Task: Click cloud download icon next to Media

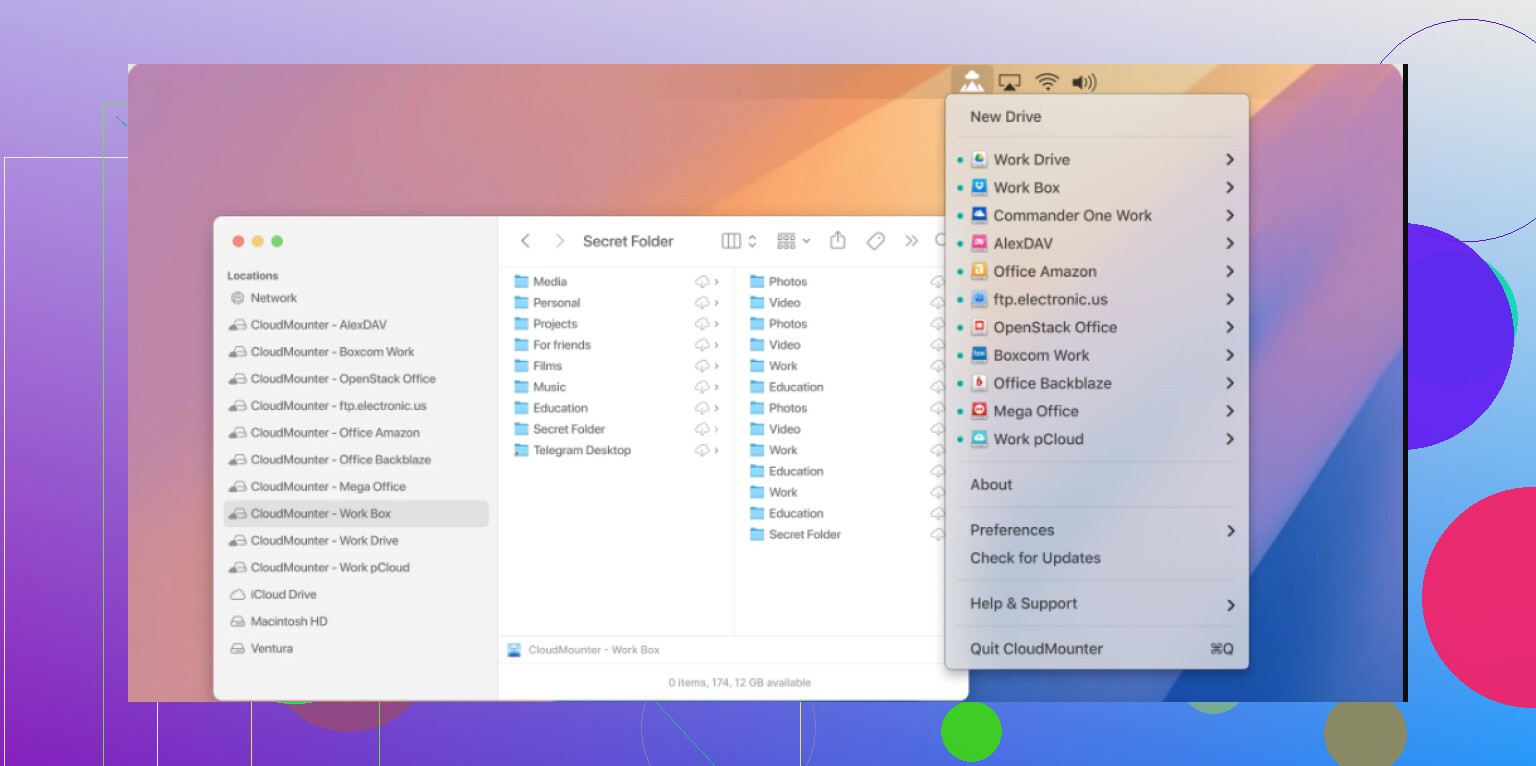Action: point(702,282)
